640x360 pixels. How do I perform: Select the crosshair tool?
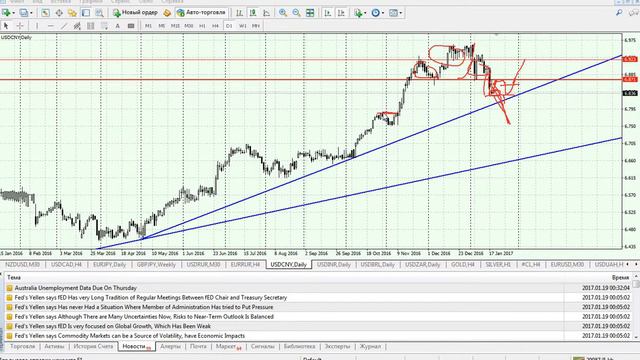[x=20, y=26]
